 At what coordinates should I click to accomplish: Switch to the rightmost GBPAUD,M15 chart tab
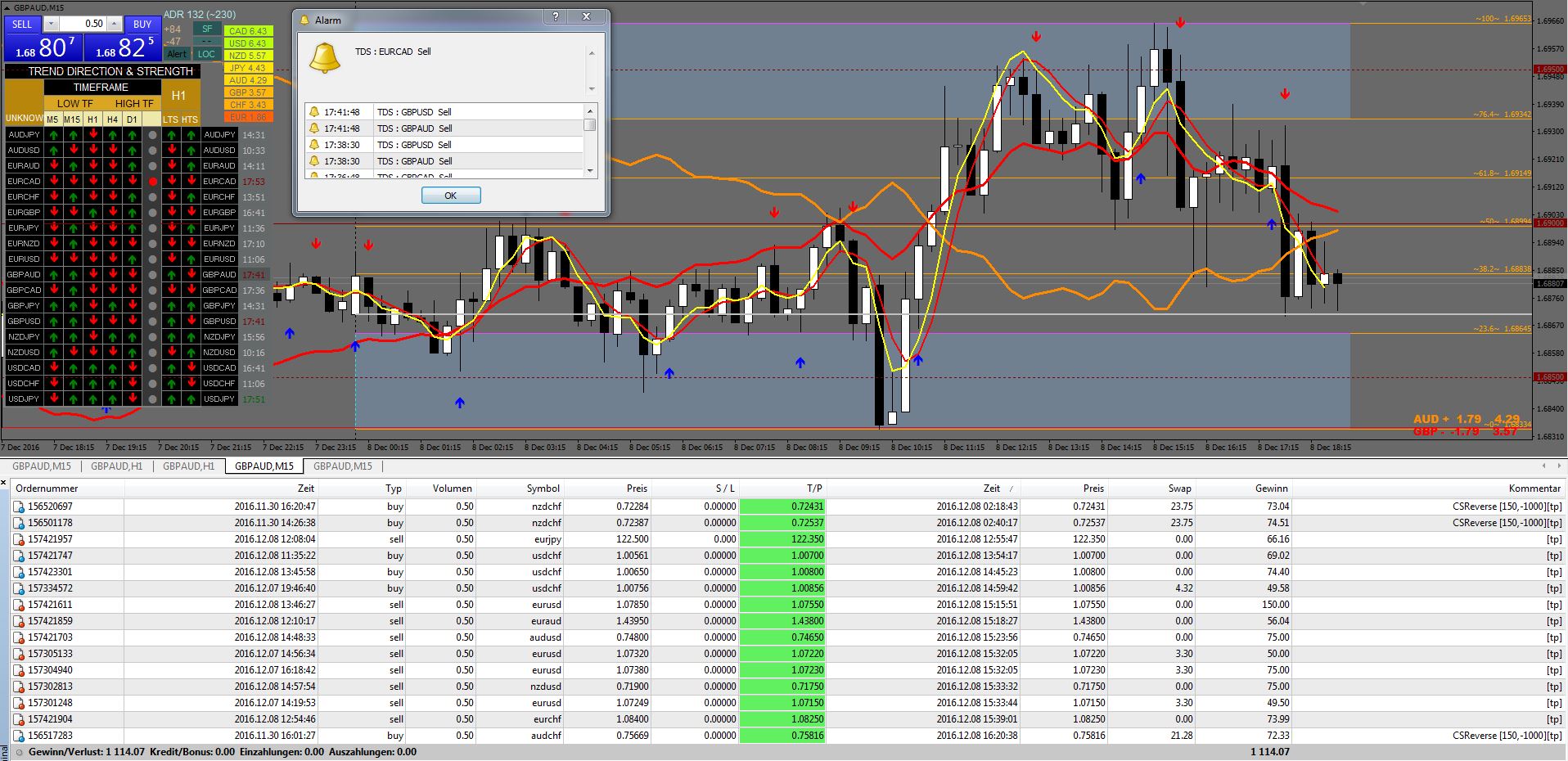click(342, 466)
